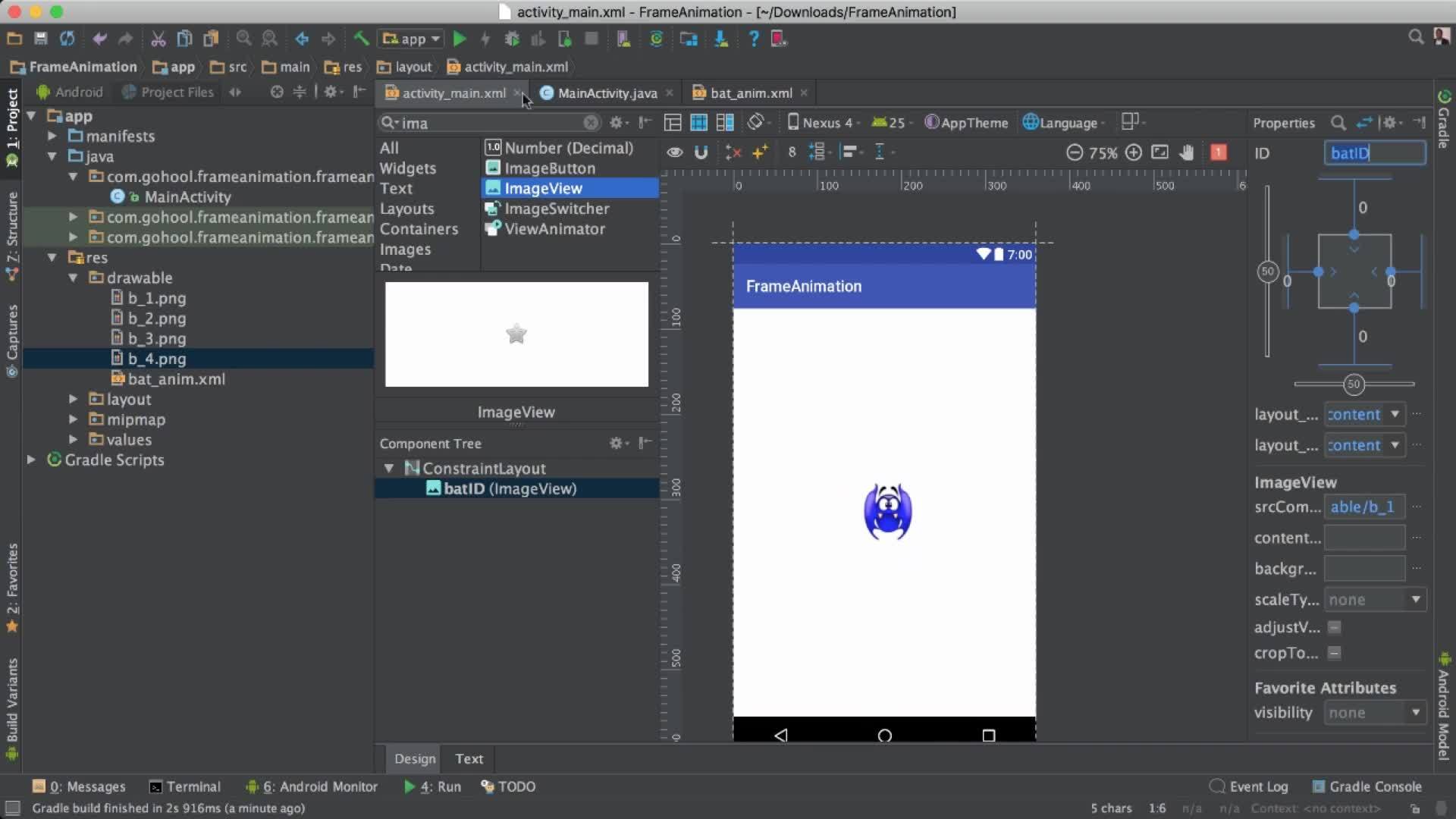Open the Android Monitor panel
This screenshot has height=819, width=1456.
pos(320,786)
